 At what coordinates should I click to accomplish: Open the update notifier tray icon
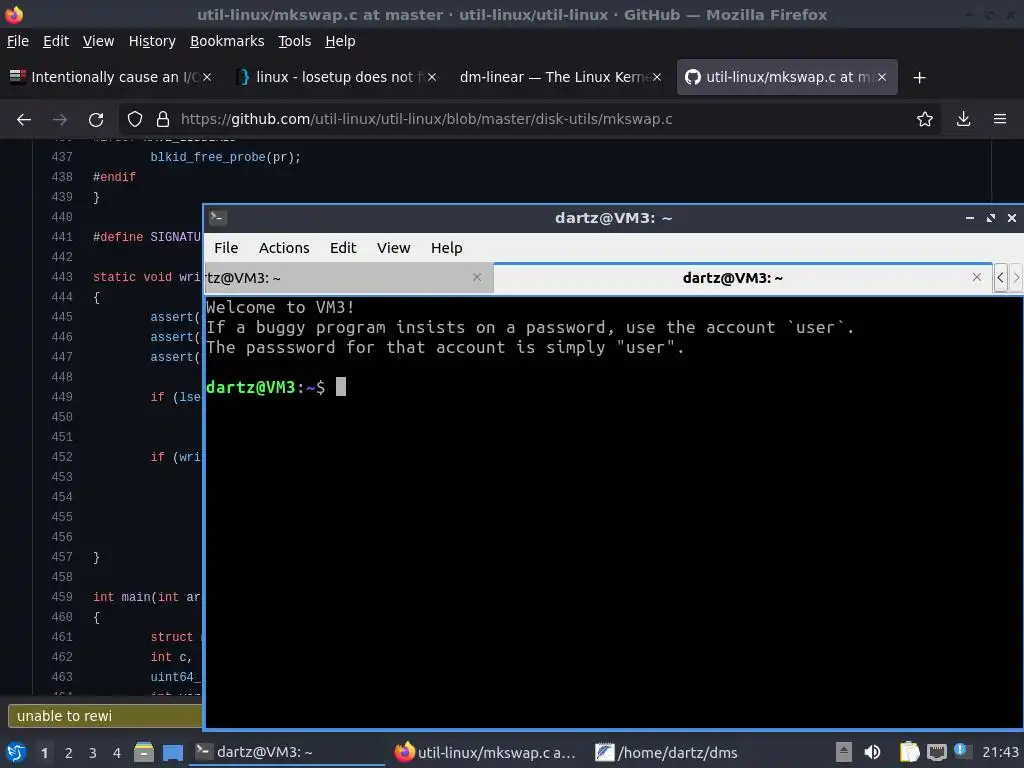pos(961,751)
